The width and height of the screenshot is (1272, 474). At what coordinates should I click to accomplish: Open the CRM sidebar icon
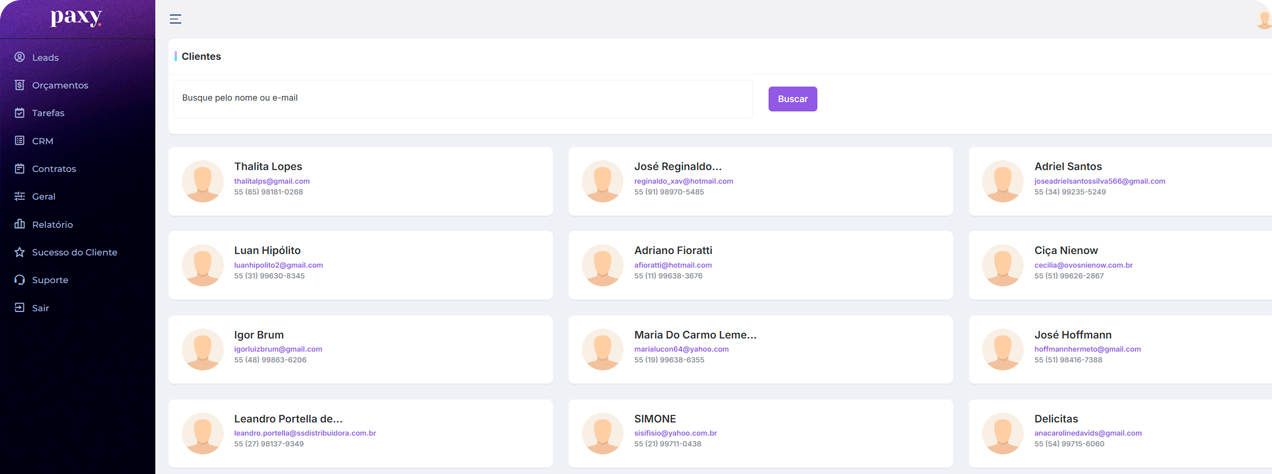pos(19,141)
